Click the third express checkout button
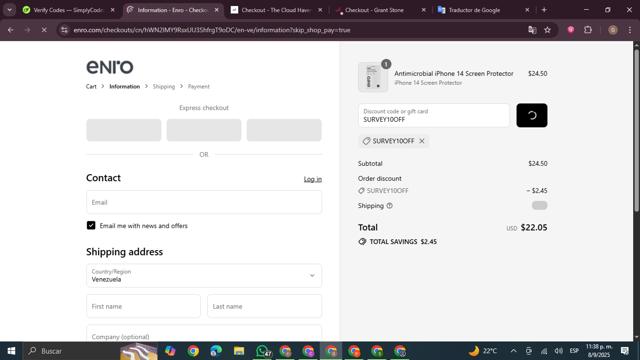640x360 pixels. click(284, 130)
